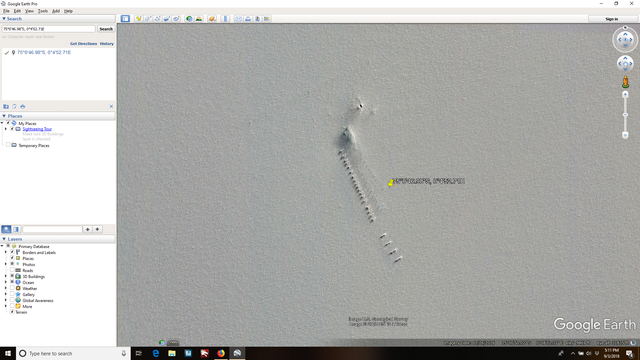Open search History link

pyautogui.click(x=107, y=44)
